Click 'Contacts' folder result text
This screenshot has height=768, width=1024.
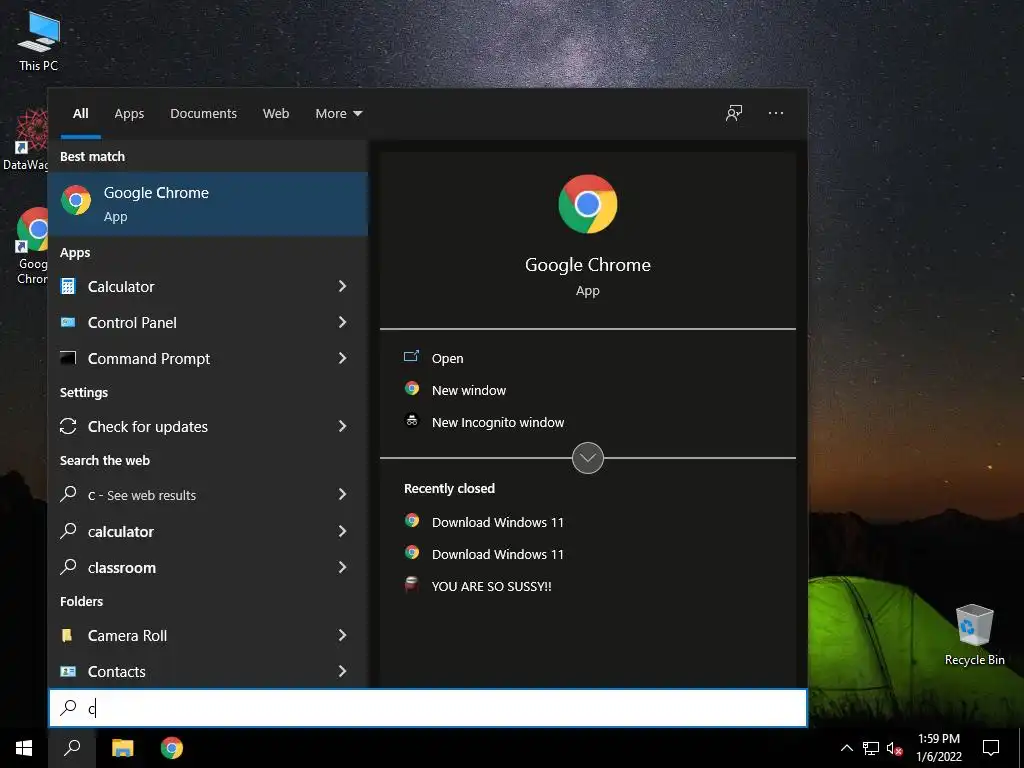click(116, 671)
